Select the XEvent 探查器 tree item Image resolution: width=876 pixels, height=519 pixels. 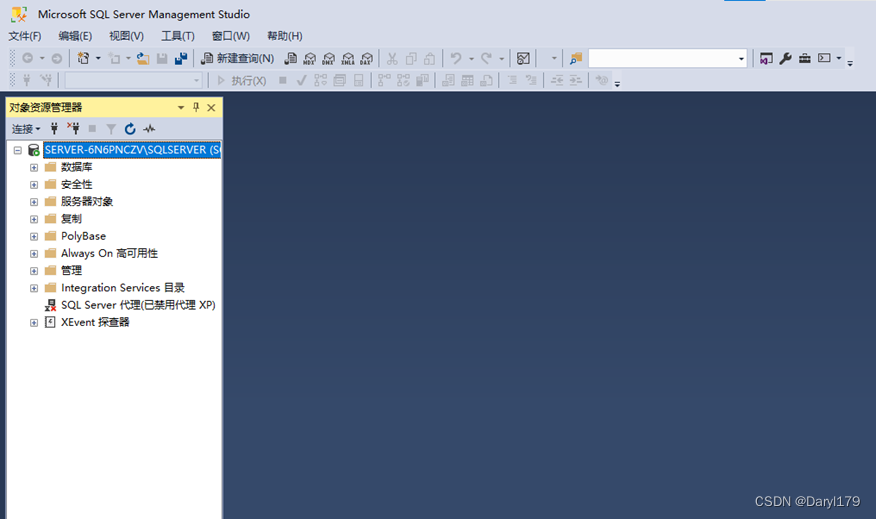95,322
